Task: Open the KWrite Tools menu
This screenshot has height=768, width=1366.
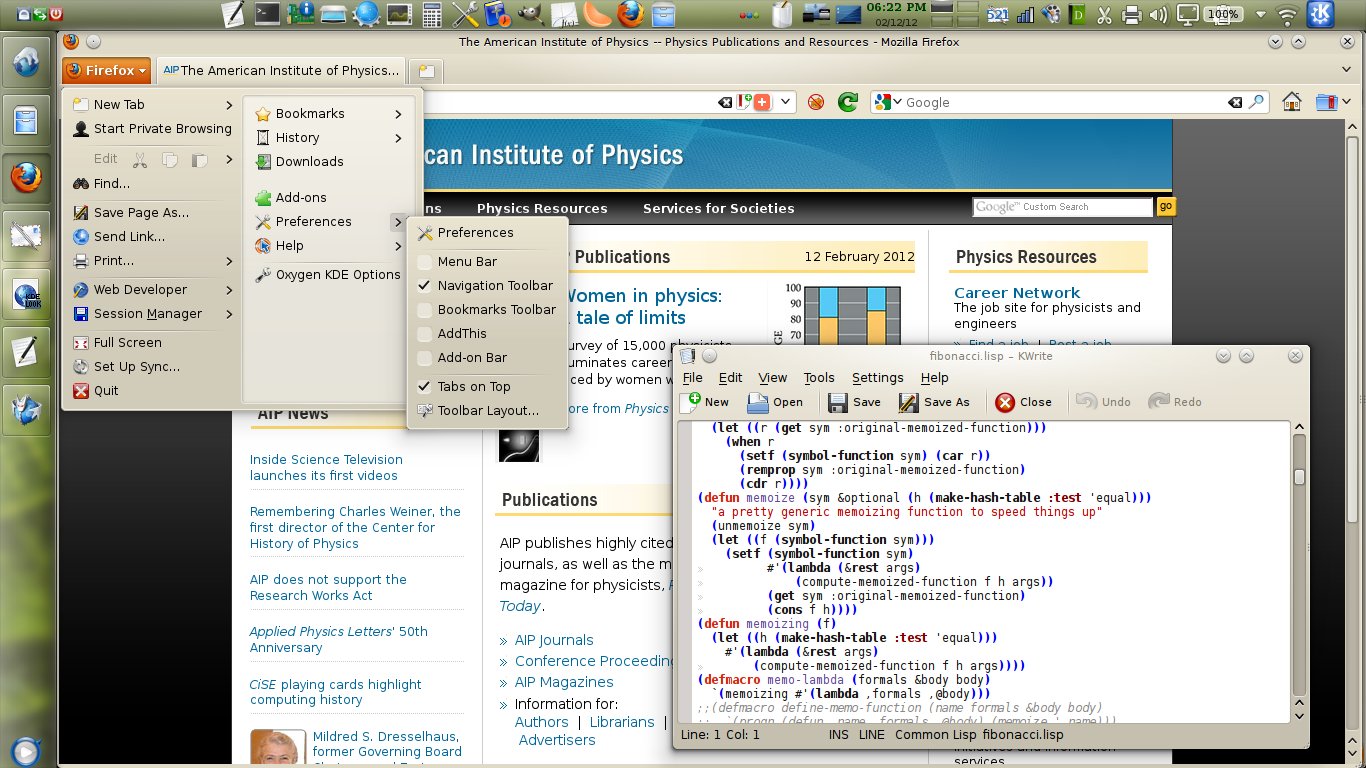Action: click(819, 378)
